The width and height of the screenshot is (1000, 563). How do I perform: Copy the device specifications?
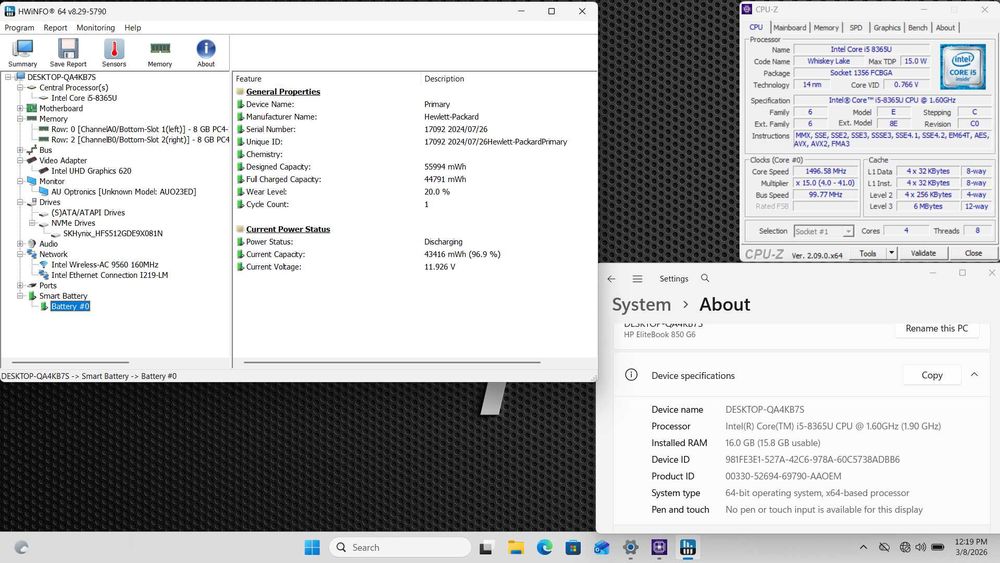click(932, 376)
